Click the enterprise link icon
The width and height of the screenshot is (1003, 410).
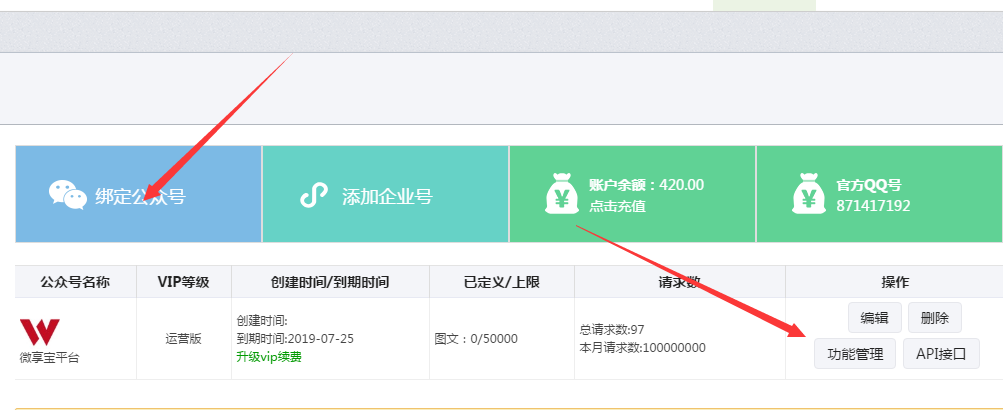point(313,194)
